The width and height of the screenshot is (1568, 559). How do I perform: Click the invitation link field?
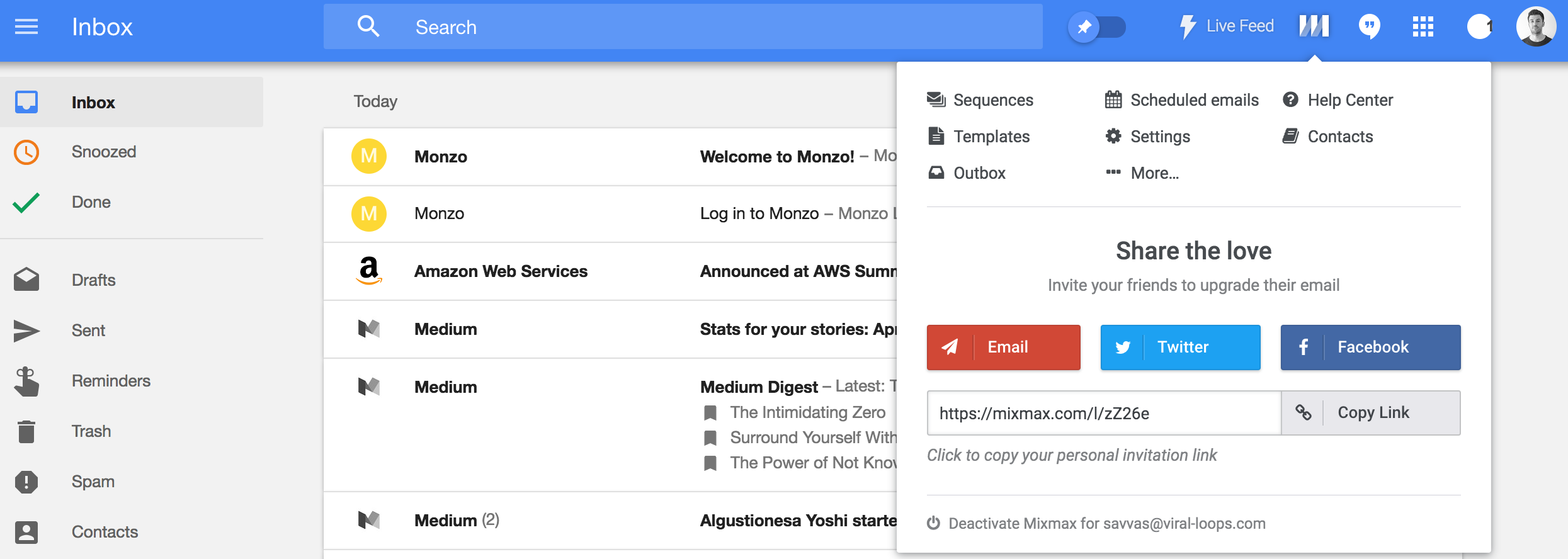[x=1104, y=413]
